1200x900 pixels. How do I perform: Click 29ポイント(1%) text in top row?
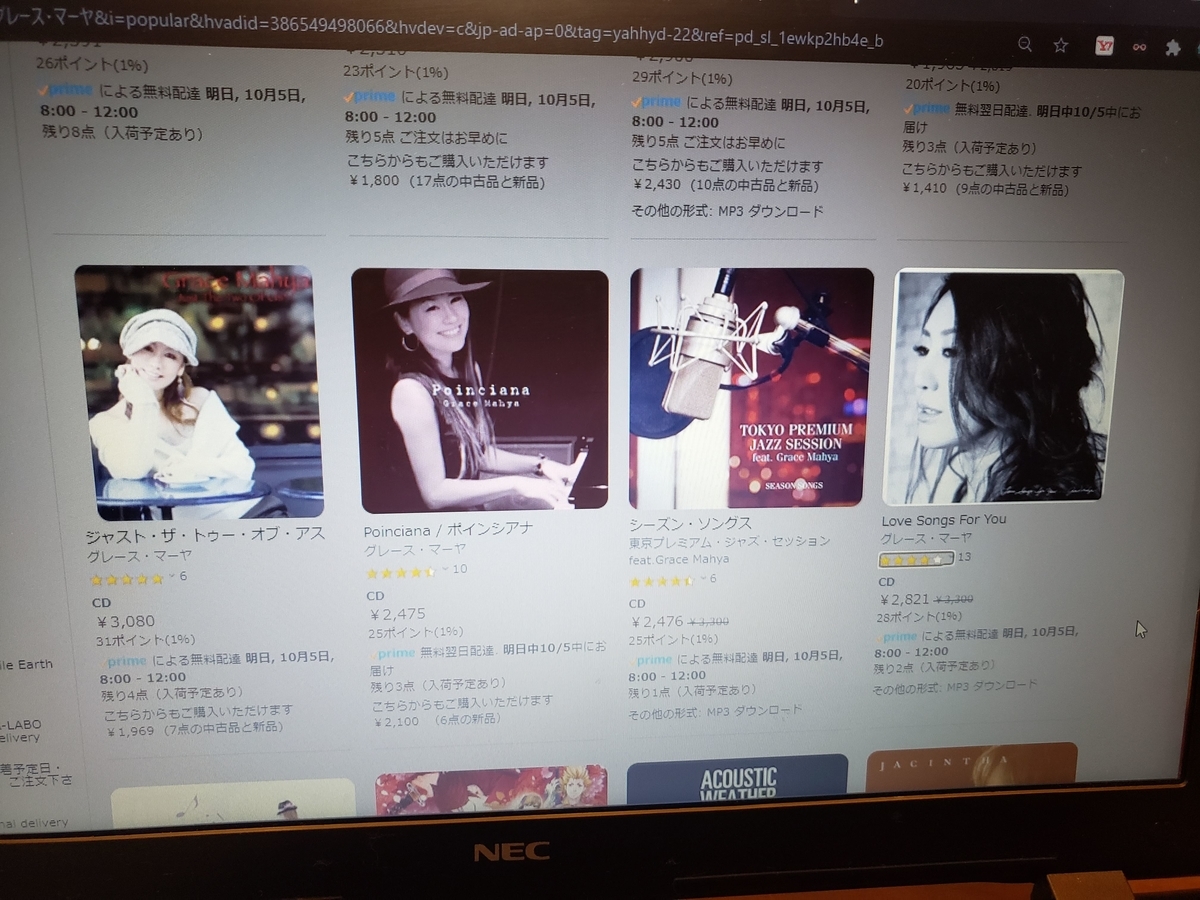coord(682,78)
